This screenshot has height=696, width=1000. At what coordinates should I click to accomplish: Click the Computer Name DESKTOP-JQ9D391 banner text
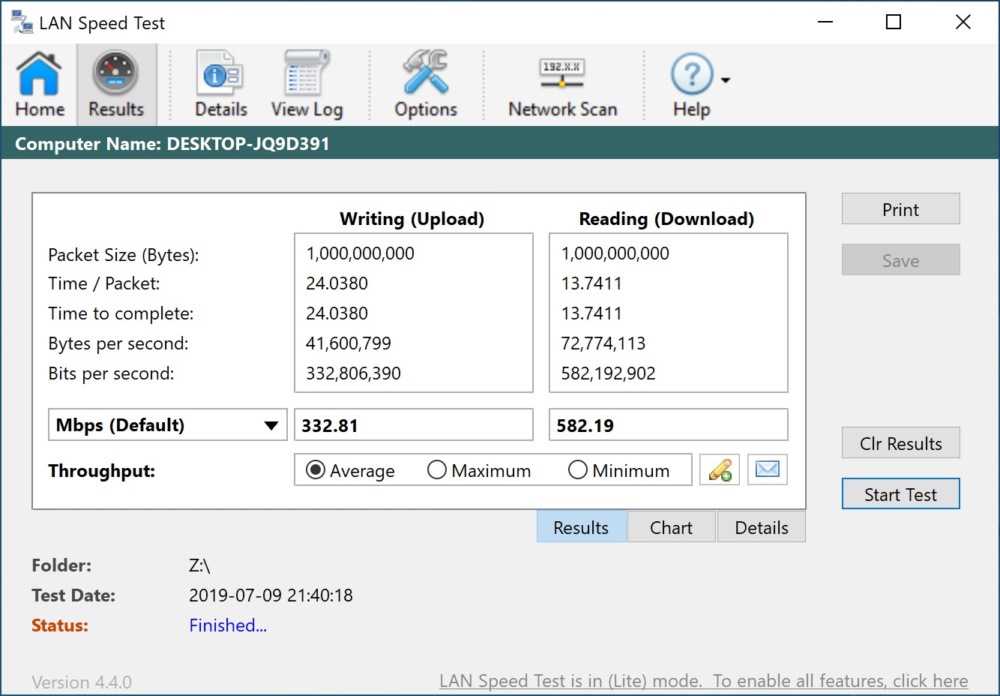pyautogui.click(x=172, y=144)
